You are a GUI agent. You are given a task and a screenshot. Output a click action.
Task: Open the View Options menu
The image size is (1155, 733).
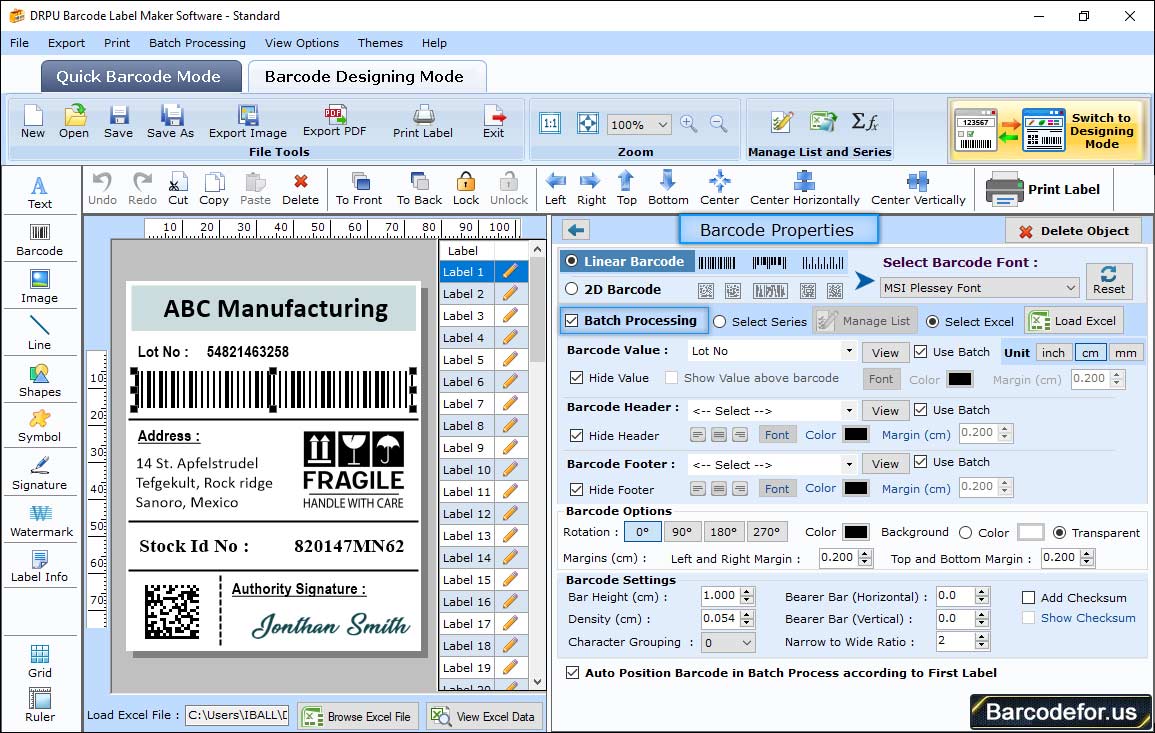[x=302, y=43]
